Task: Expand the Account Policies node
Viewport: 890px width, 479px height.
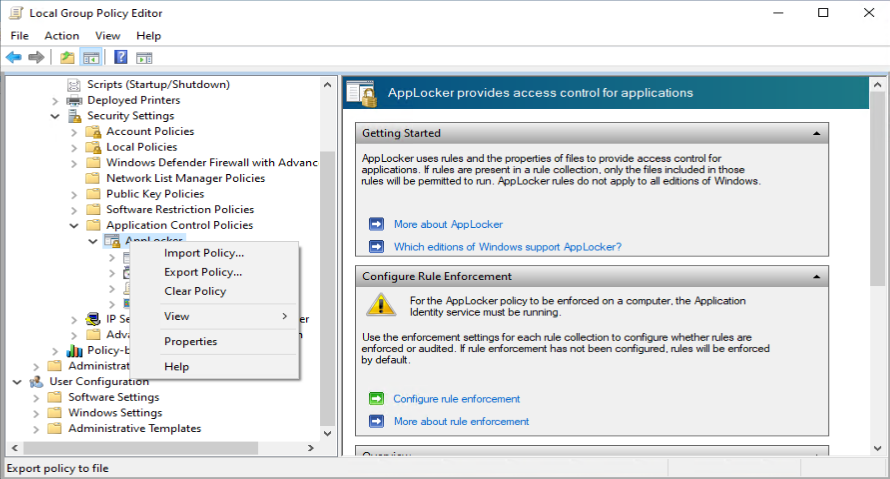Action: point(74,132)
